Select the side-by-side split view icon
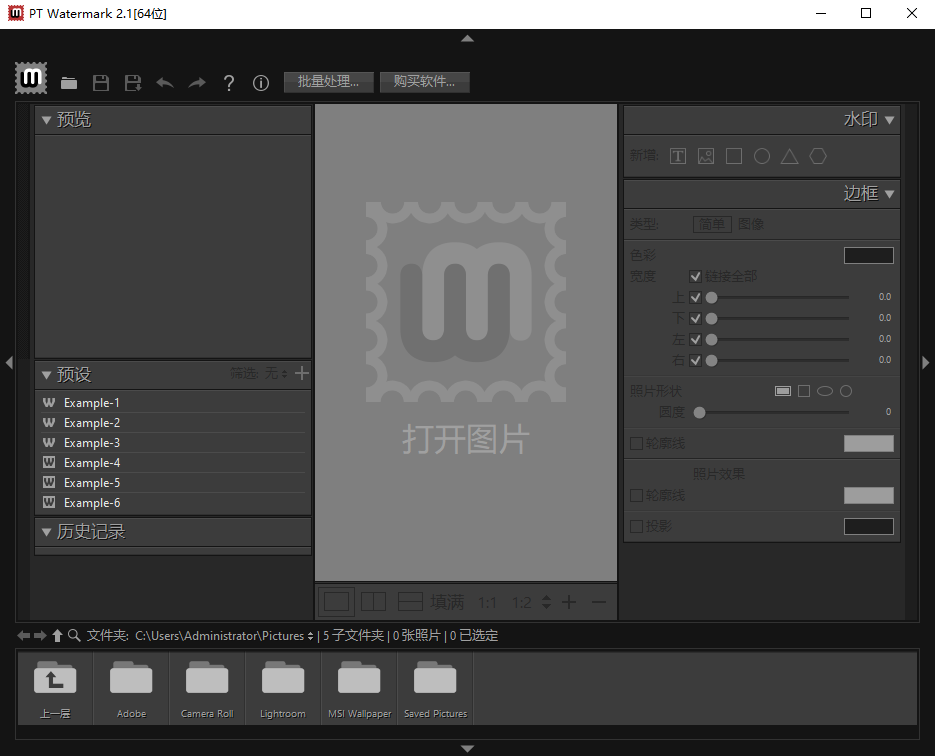The width and height of the screenshot is (935, 756). (x=373, y=601)
